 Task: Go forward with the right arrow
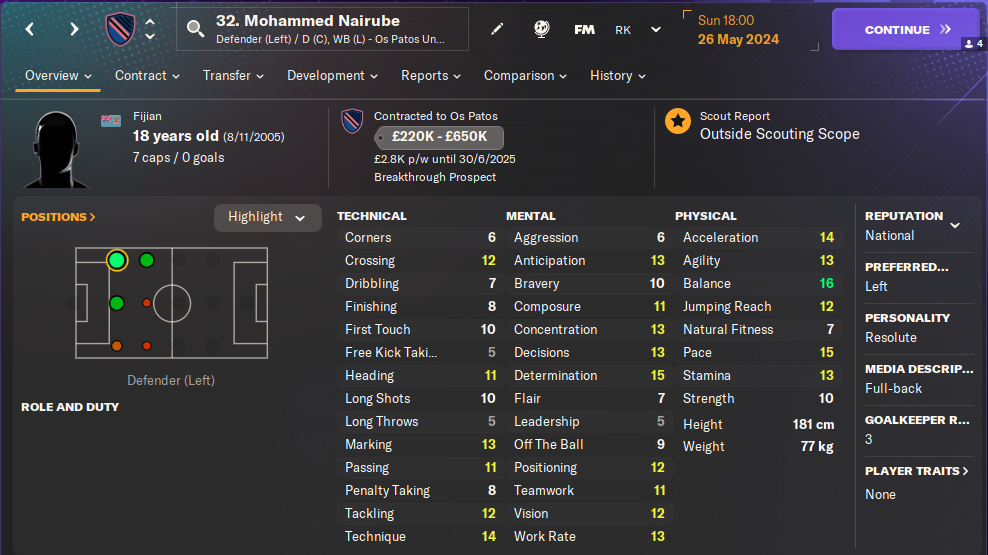click(x=74, y=29)
